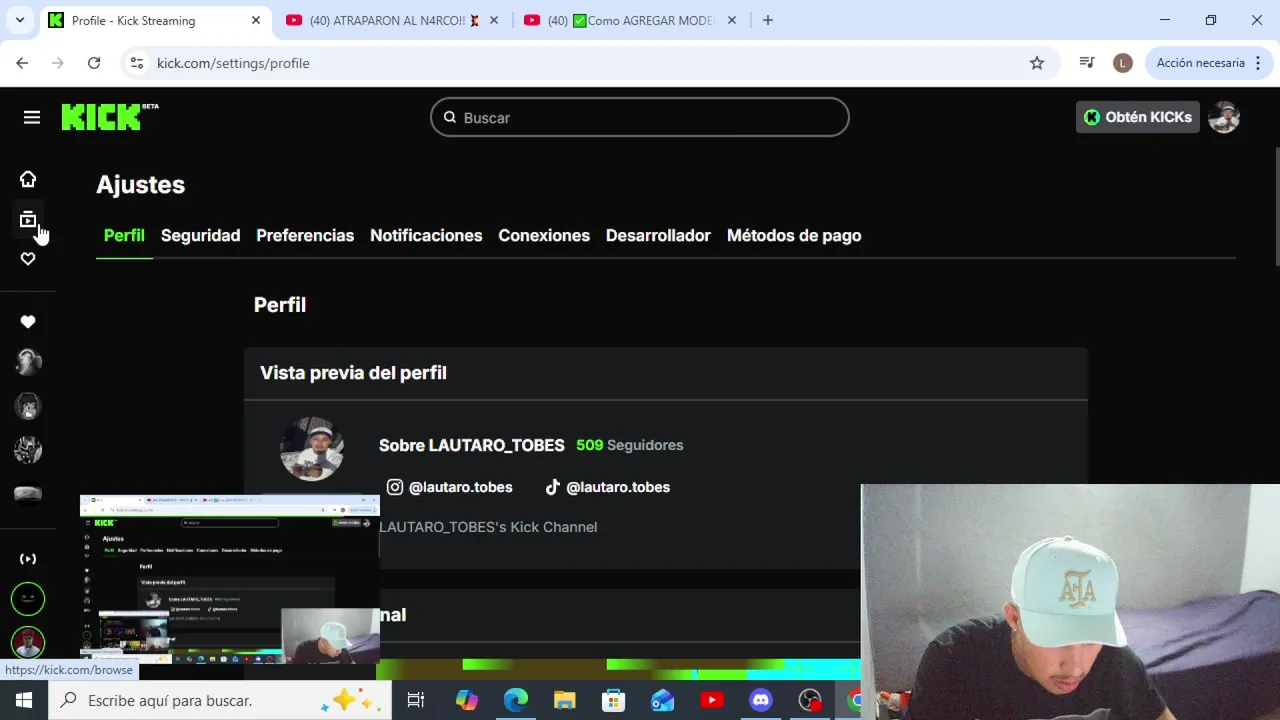Open the tab search dropdown arrow
This screenshot has width=1280, height=720.
19,20
